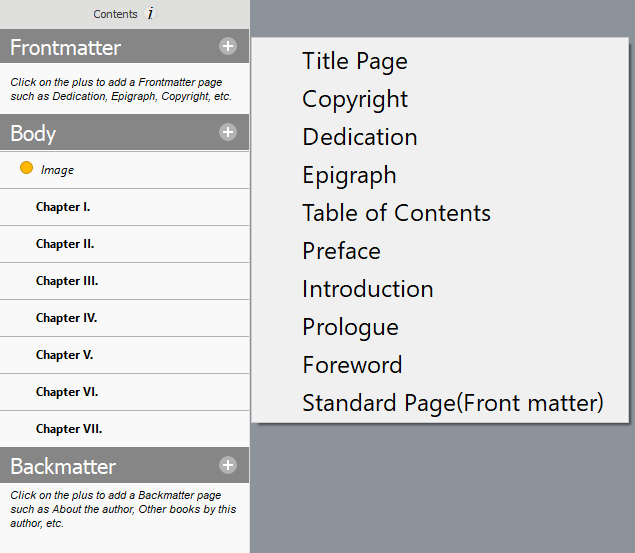This screenshot has height=553, width=635.
Task: Select Title Page from the menu
Action: coord(355,61)
